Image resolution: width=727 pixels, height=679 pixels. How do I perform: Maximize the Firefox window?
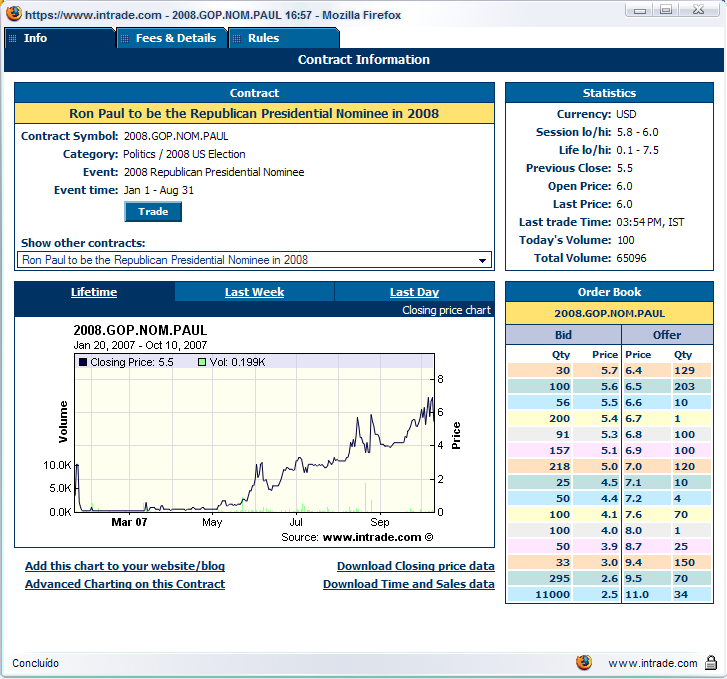pos(666,10)
